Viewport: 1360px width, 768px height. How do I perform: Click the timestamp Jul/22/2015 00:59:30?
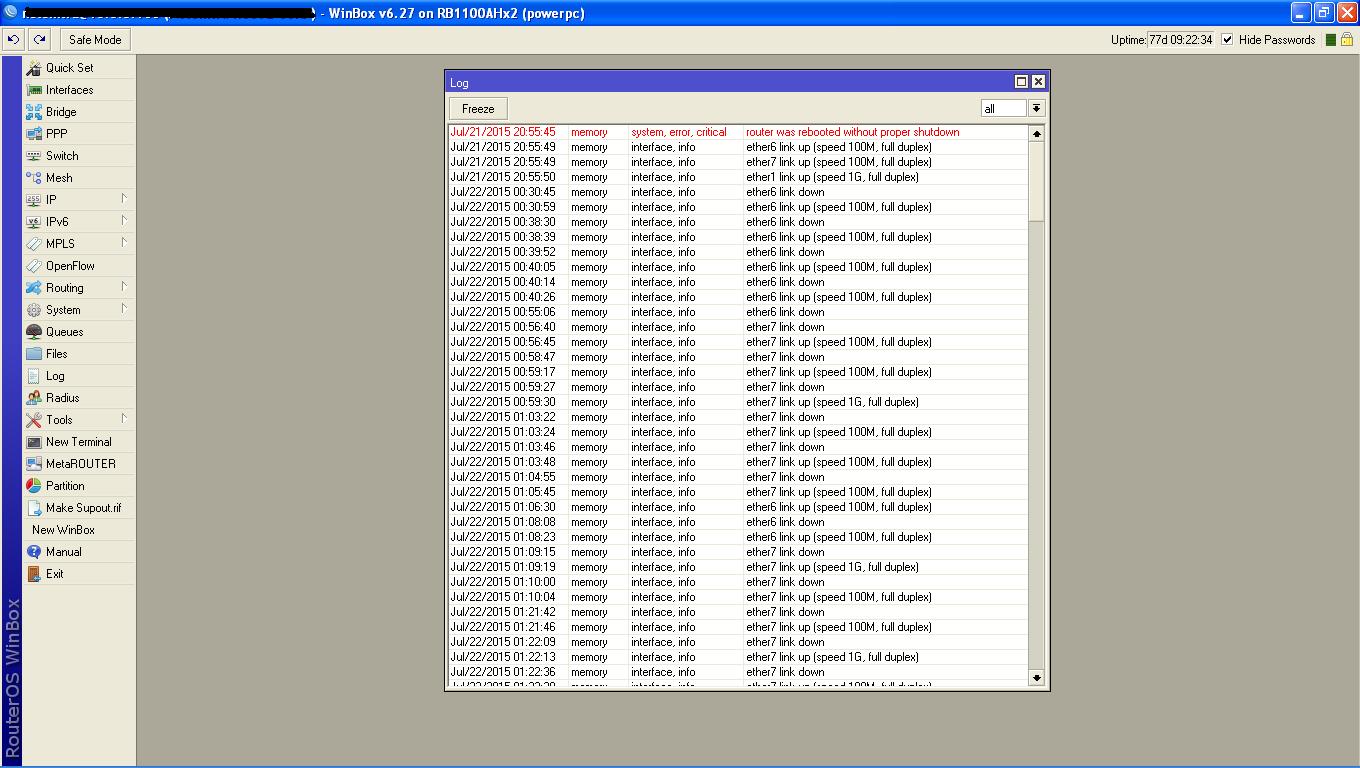(503, 402)
